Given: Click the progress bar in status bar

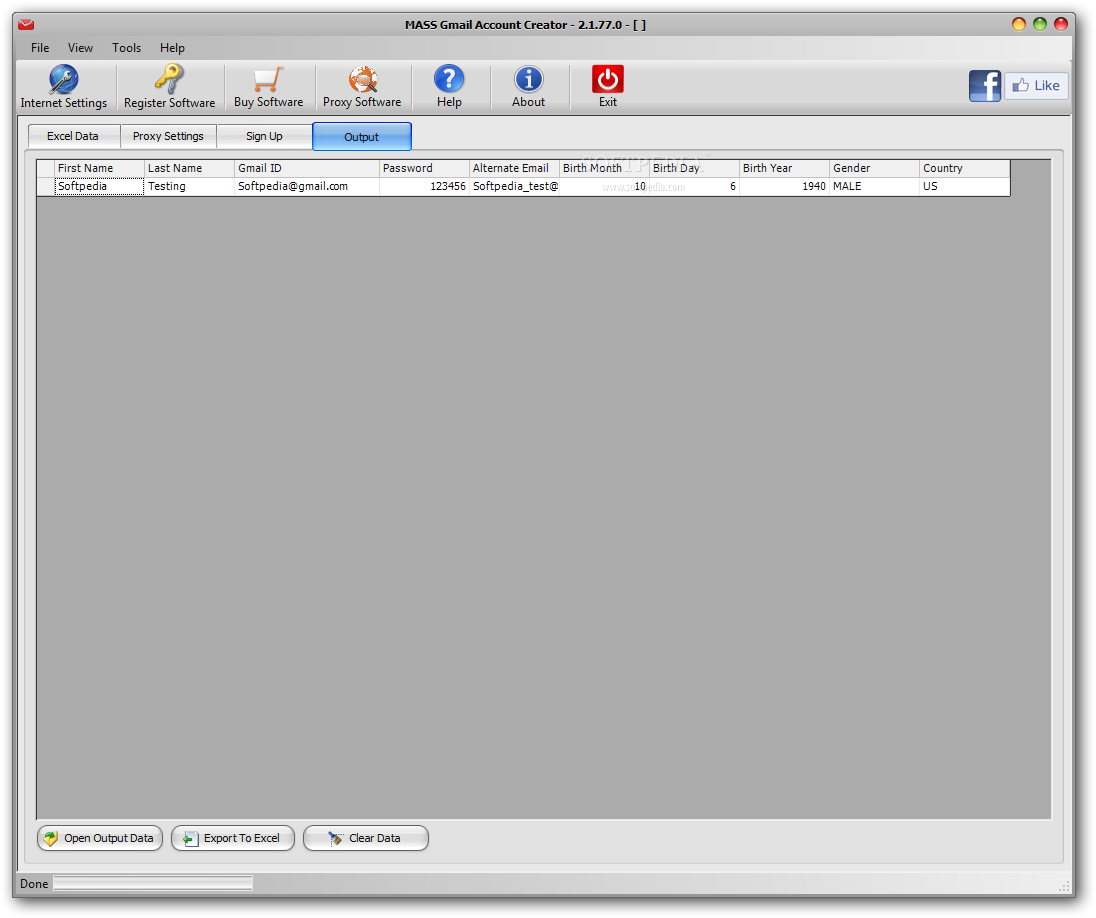Looking at the screenshot, I should click(x=153, y=883).
